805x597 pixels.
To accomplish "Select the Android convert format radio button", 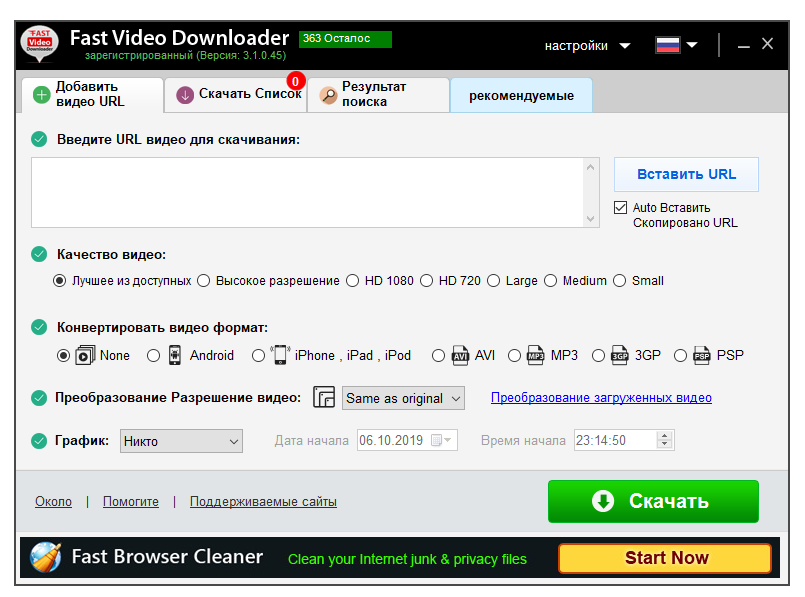I will coord(153,355).
